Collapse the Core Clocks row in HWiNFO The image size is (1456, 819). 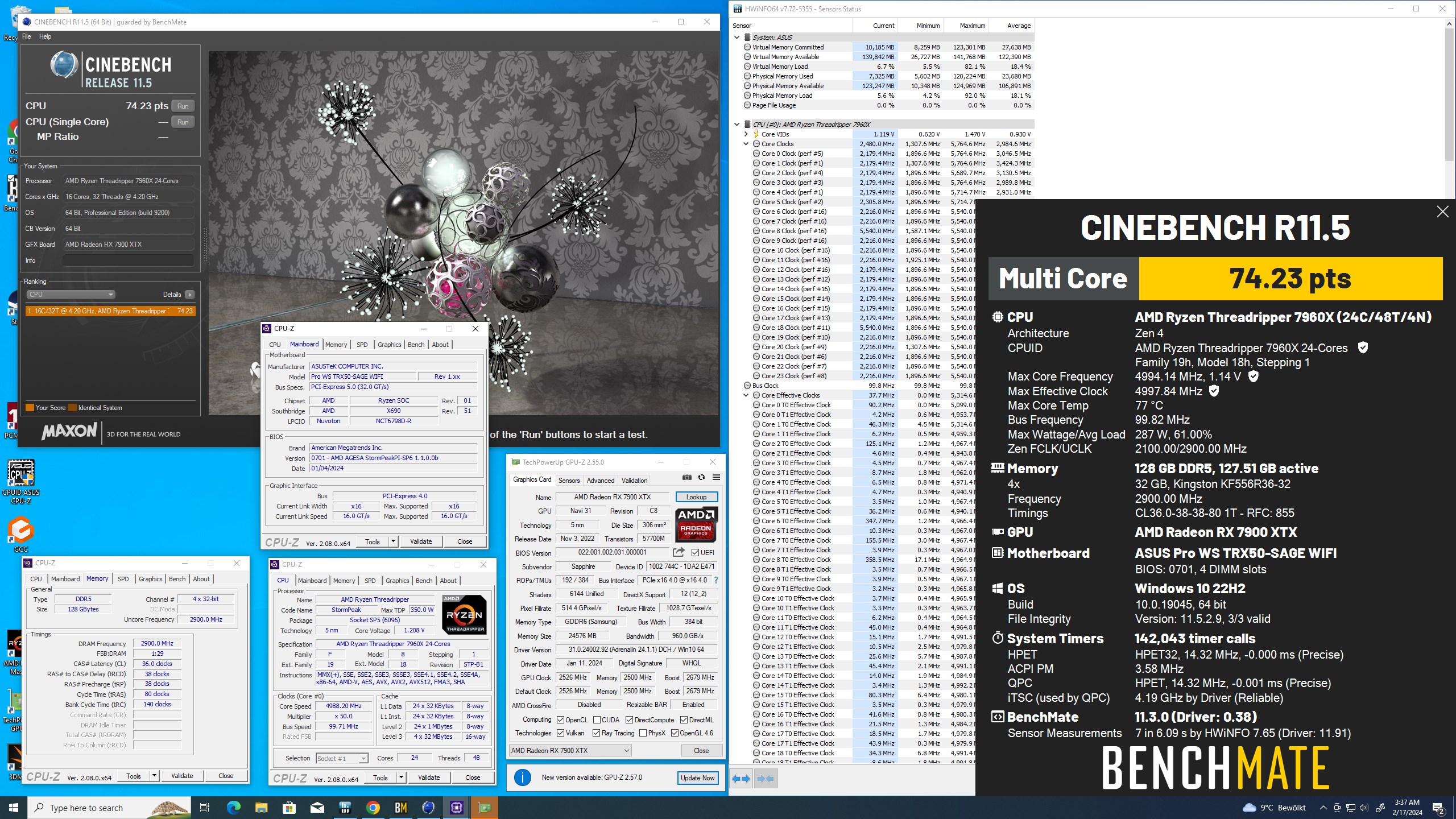click(x=746, y=144)
